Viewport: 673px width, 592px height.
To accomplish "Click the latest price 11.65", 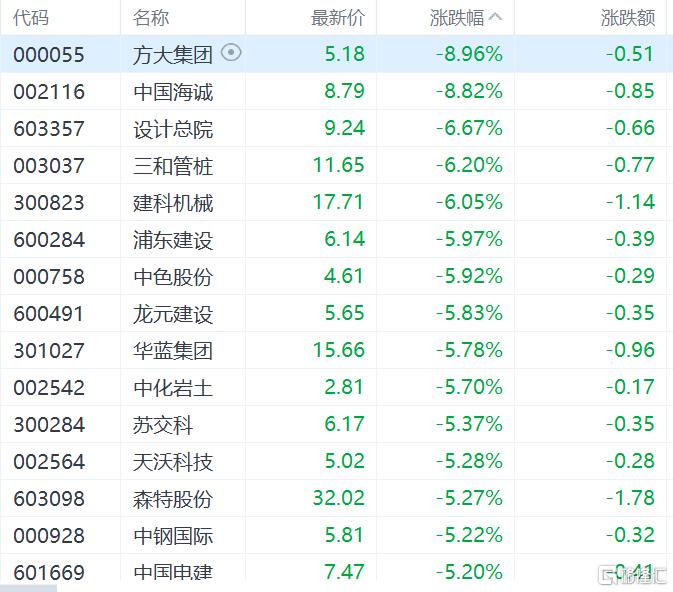I will 339,165.
